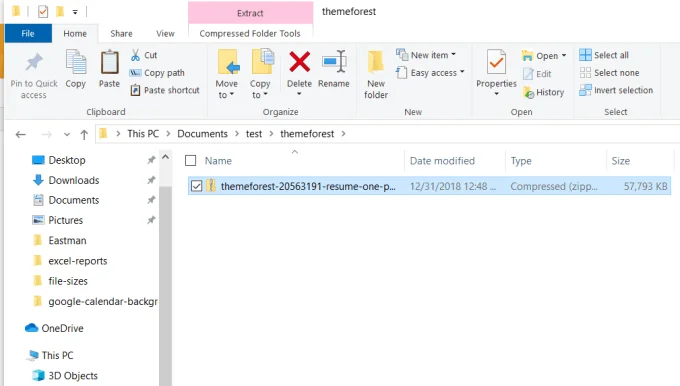
Task: Go back with the left arrow
Action: pyautogui.click(x=20, y=134)
